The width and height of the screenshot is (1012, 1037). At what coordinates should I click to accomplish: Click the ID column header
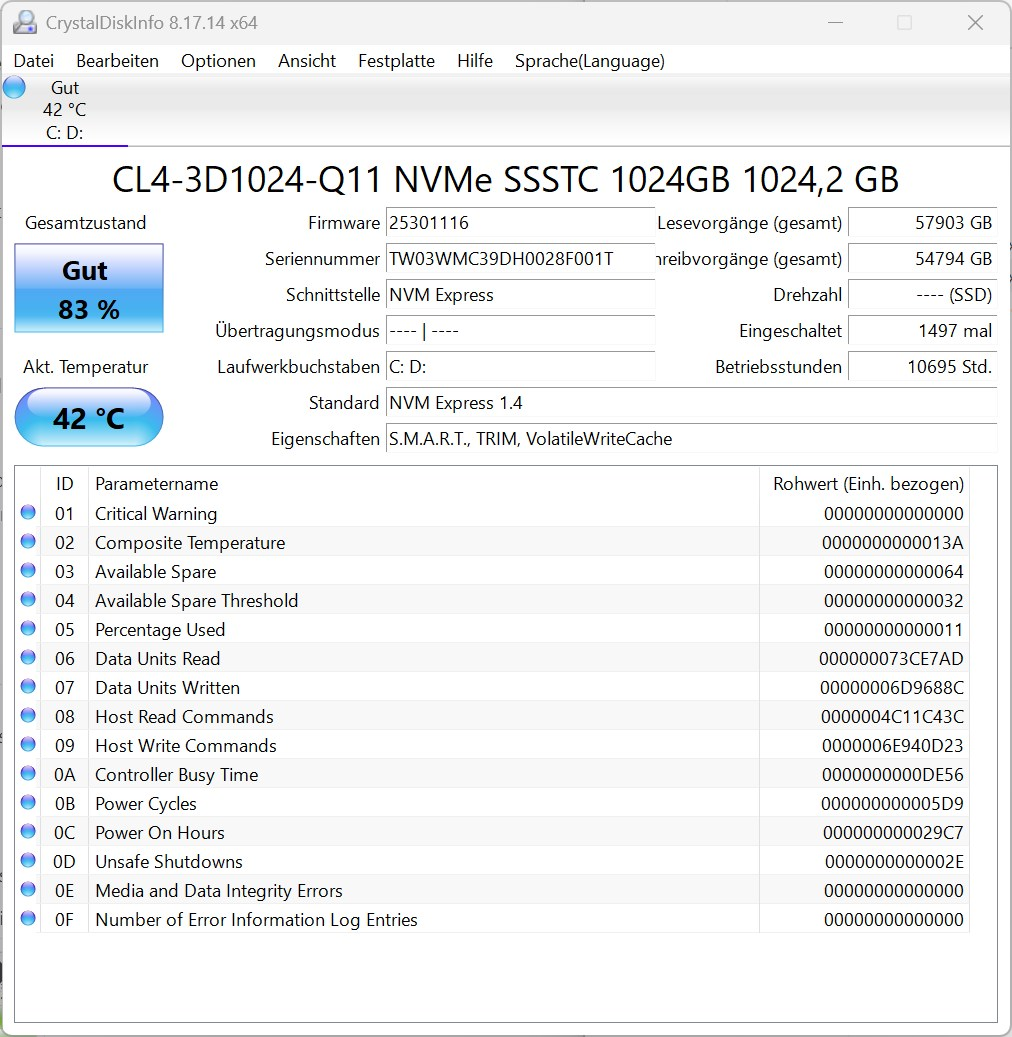[64, 483]
